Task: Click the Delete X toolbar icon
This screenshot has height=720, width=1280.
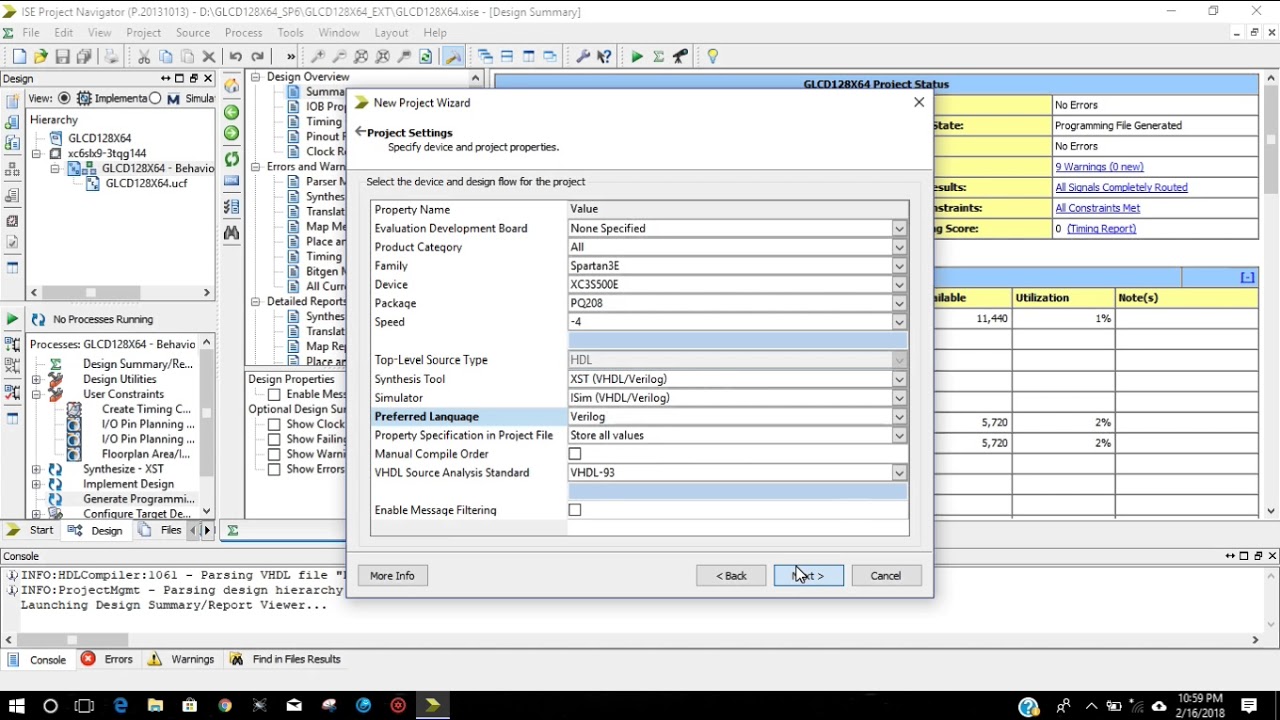Action: pyautogui.click(x=209, y=57)
